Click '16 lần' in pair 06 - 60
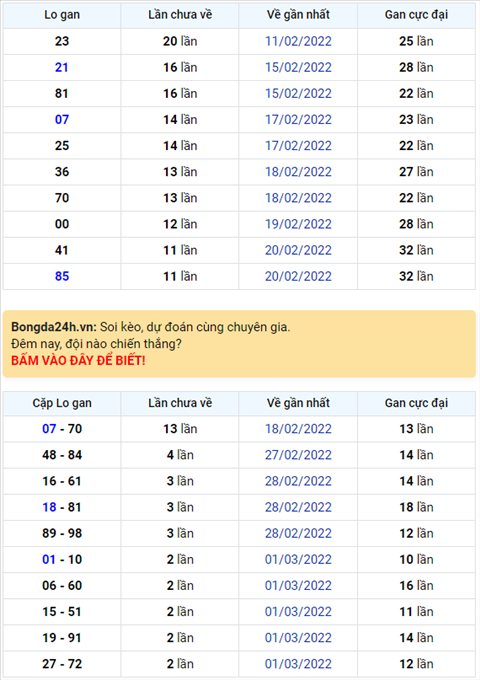 416,585
